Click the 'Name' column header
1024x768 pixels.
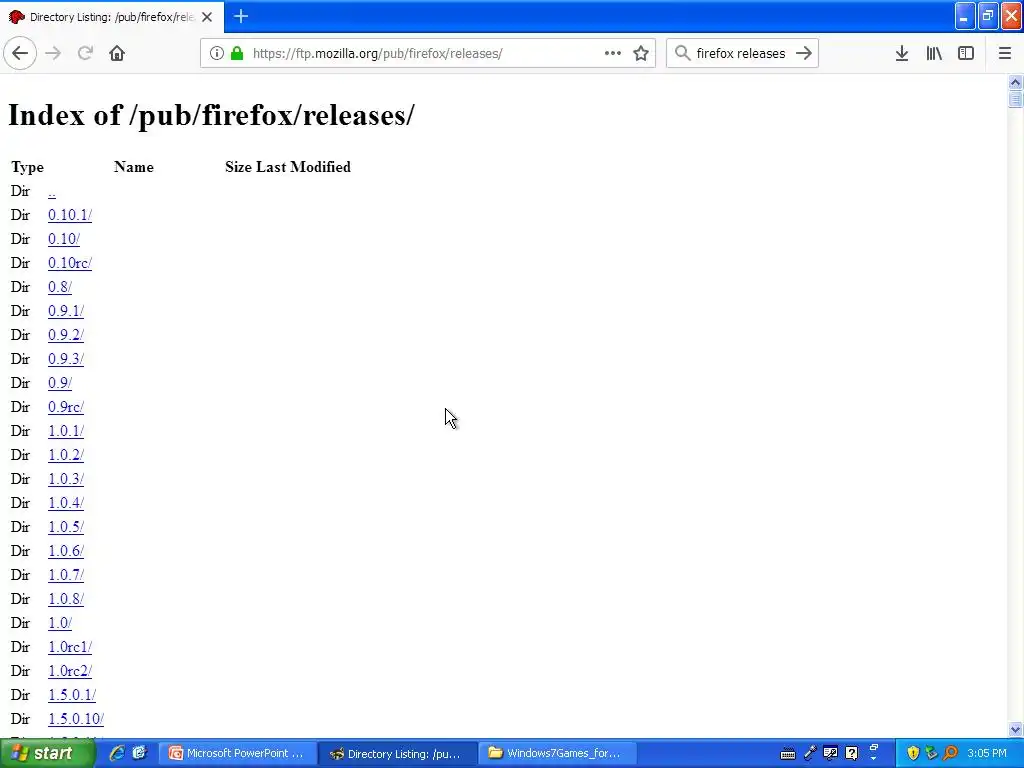[134, 167]
